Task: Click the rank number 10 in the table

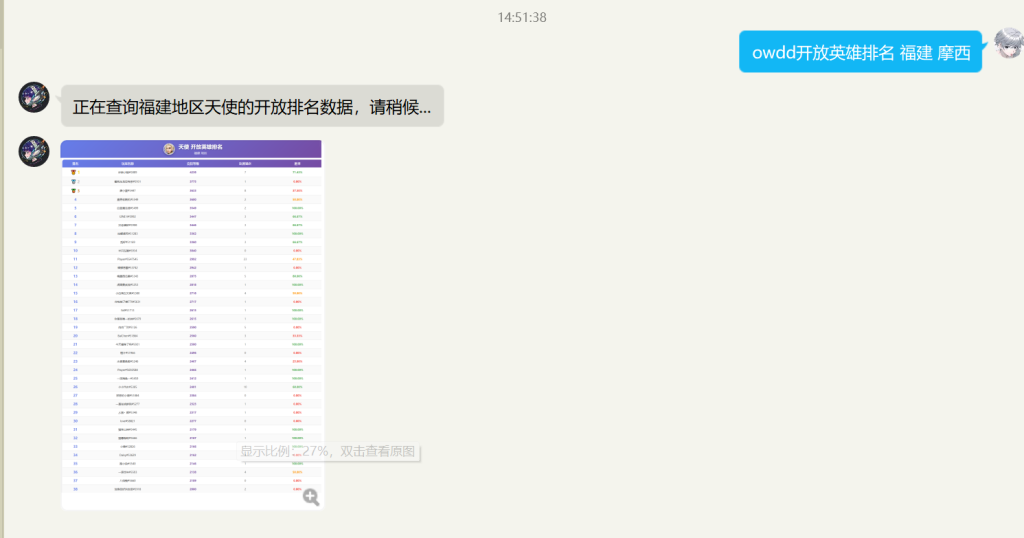Action: click(x=75, y=250)
